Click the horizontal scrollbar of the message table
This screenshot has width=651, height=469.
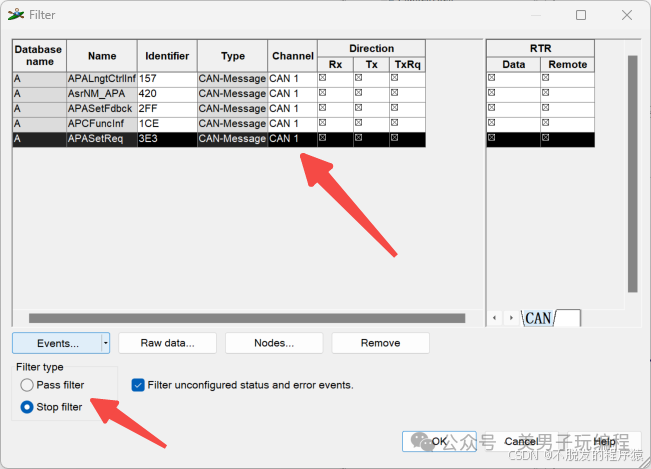click(247, 318)
